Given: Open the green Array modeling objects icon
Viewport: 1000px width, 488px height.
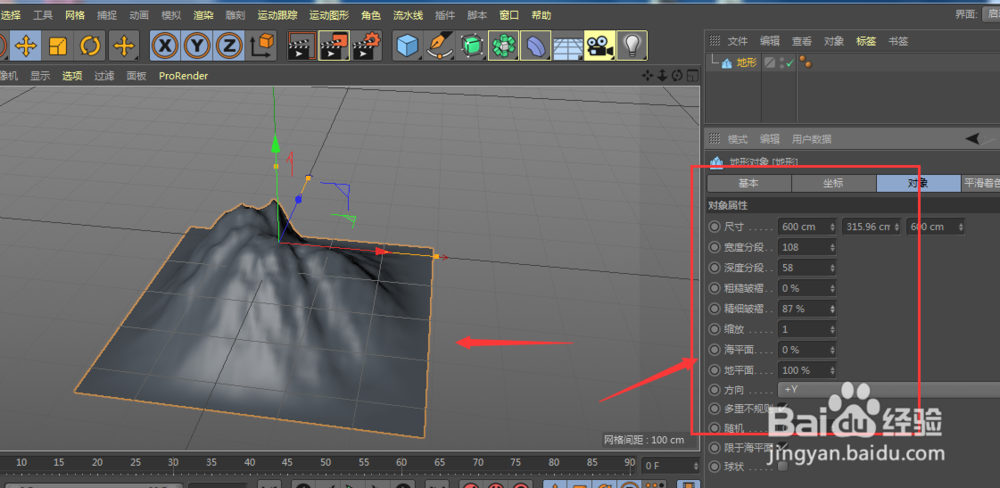Looking at the screenshot, I should click(x=504, y=46).
